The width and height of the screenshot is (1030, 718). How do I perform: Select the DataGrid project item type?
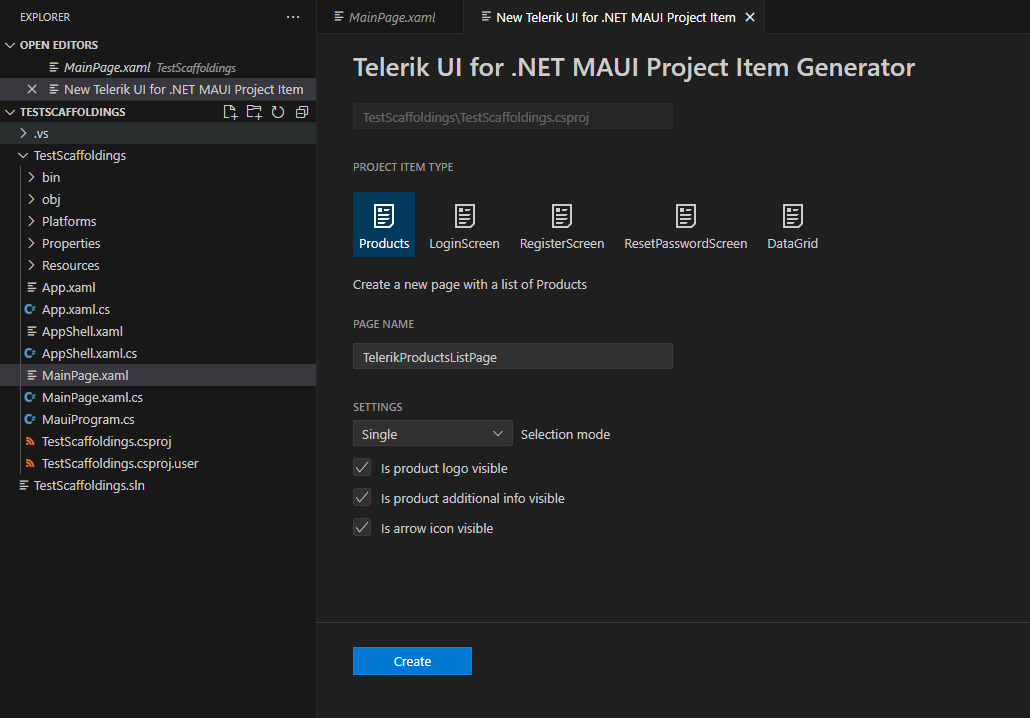pos(792,225)
